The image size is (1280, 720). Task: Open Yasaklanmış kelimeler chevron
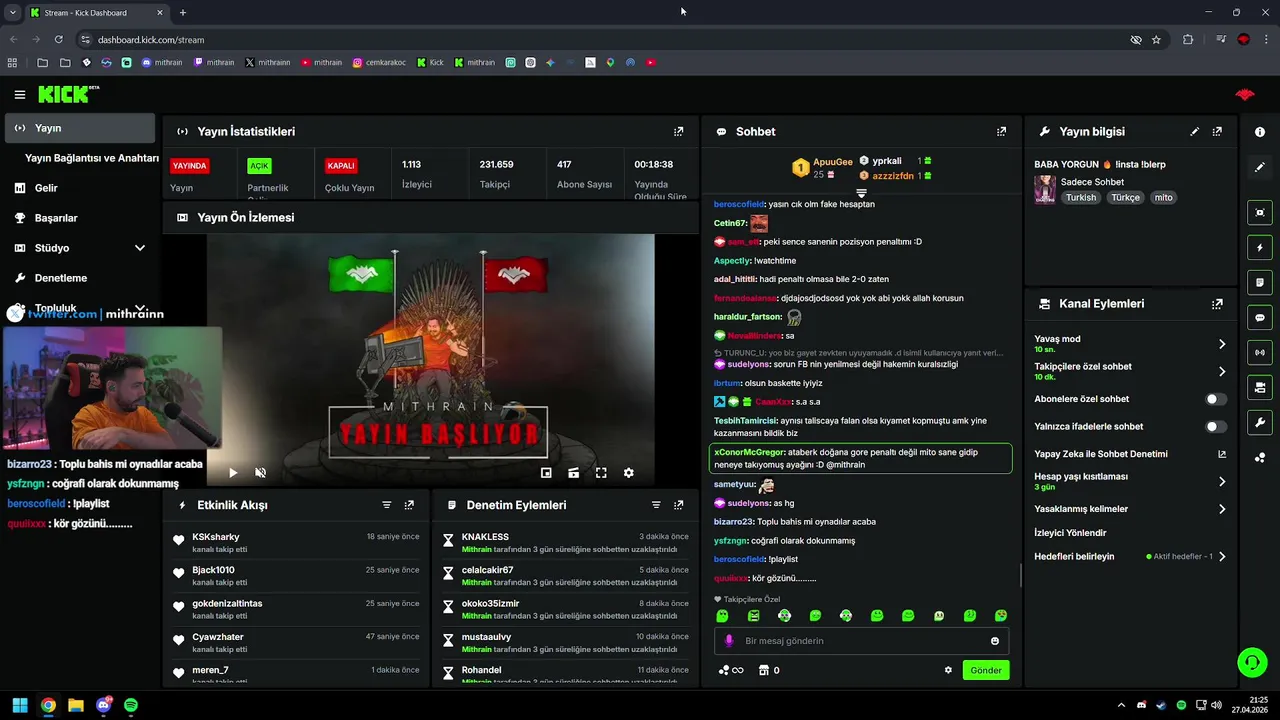(1222, 509)
